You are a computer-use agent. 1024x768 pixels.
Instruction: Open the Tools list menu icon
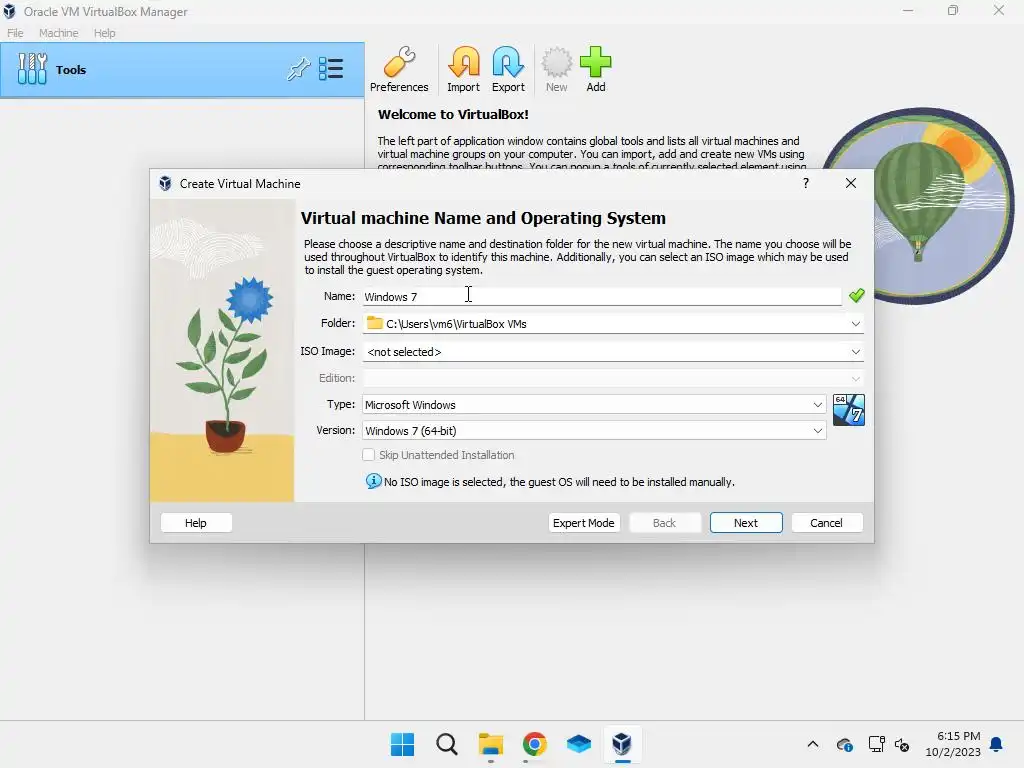tap(331, 69)
